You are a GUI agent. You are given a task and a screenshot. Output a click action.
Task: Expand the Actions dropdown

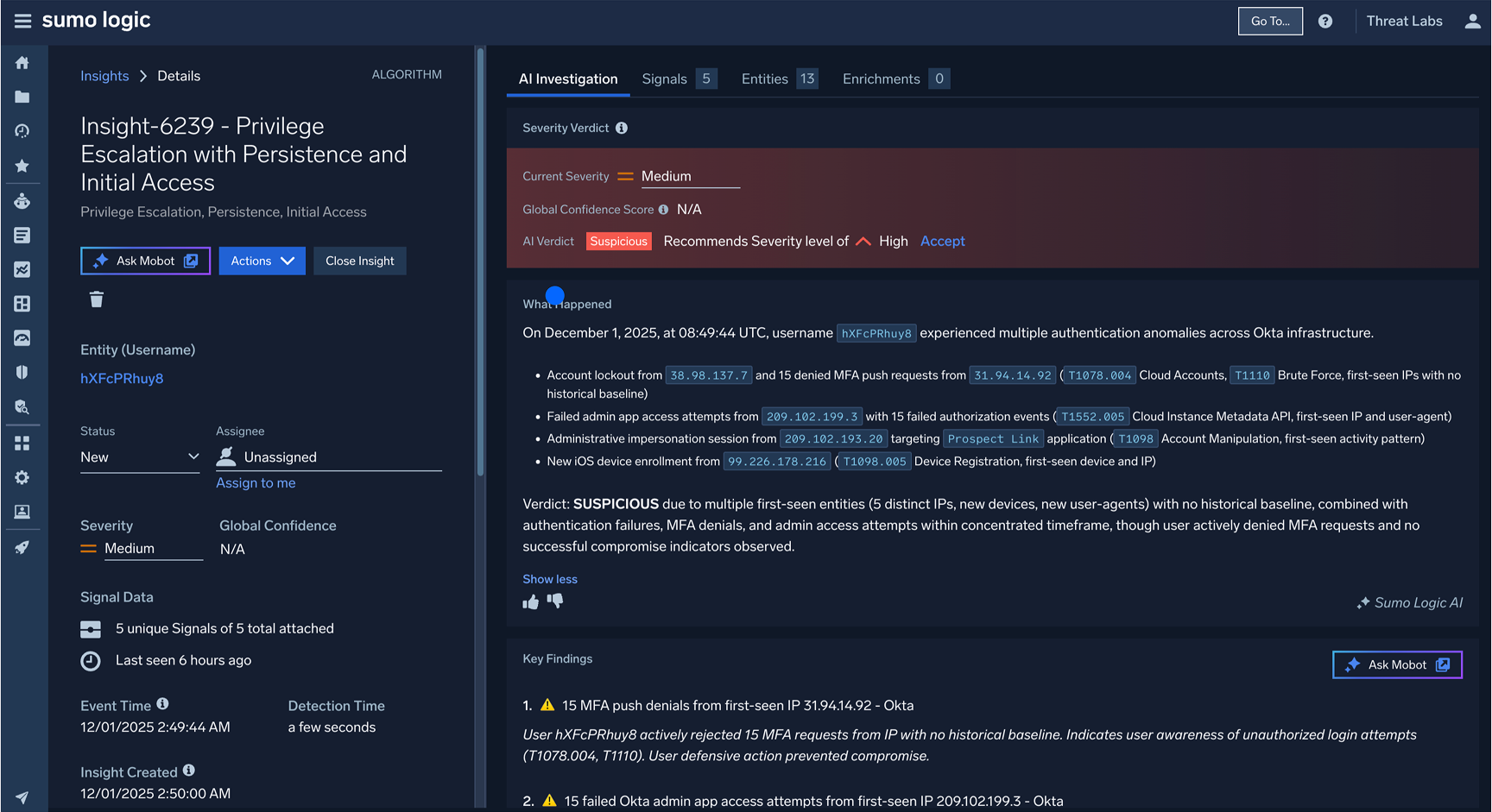click(262, 261)
